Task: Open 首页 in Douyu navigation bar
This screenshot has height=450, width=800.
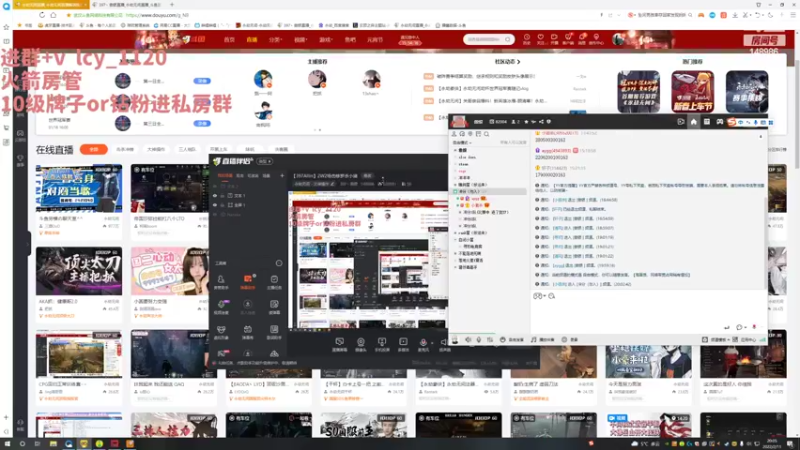Action: (230, 40)
